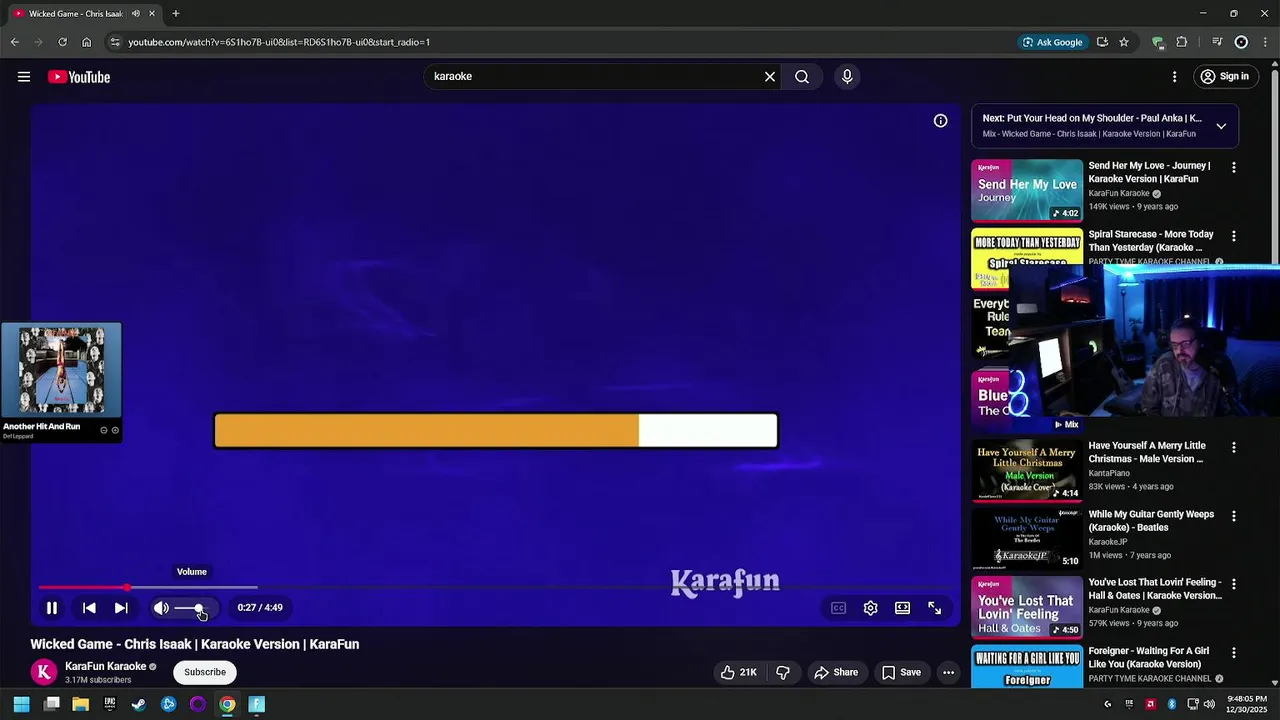This screenshot has height=720, width=1280.
Task: Subscribe to KaraFun Karaoke
Action: pyautogui.click(x=205, y=672)
